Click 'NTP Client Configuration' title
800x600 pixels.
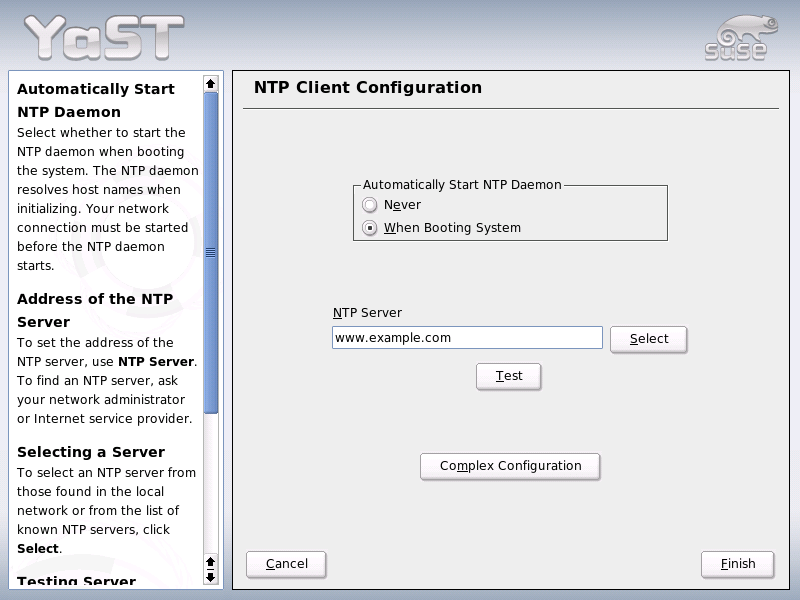point(368,87)
